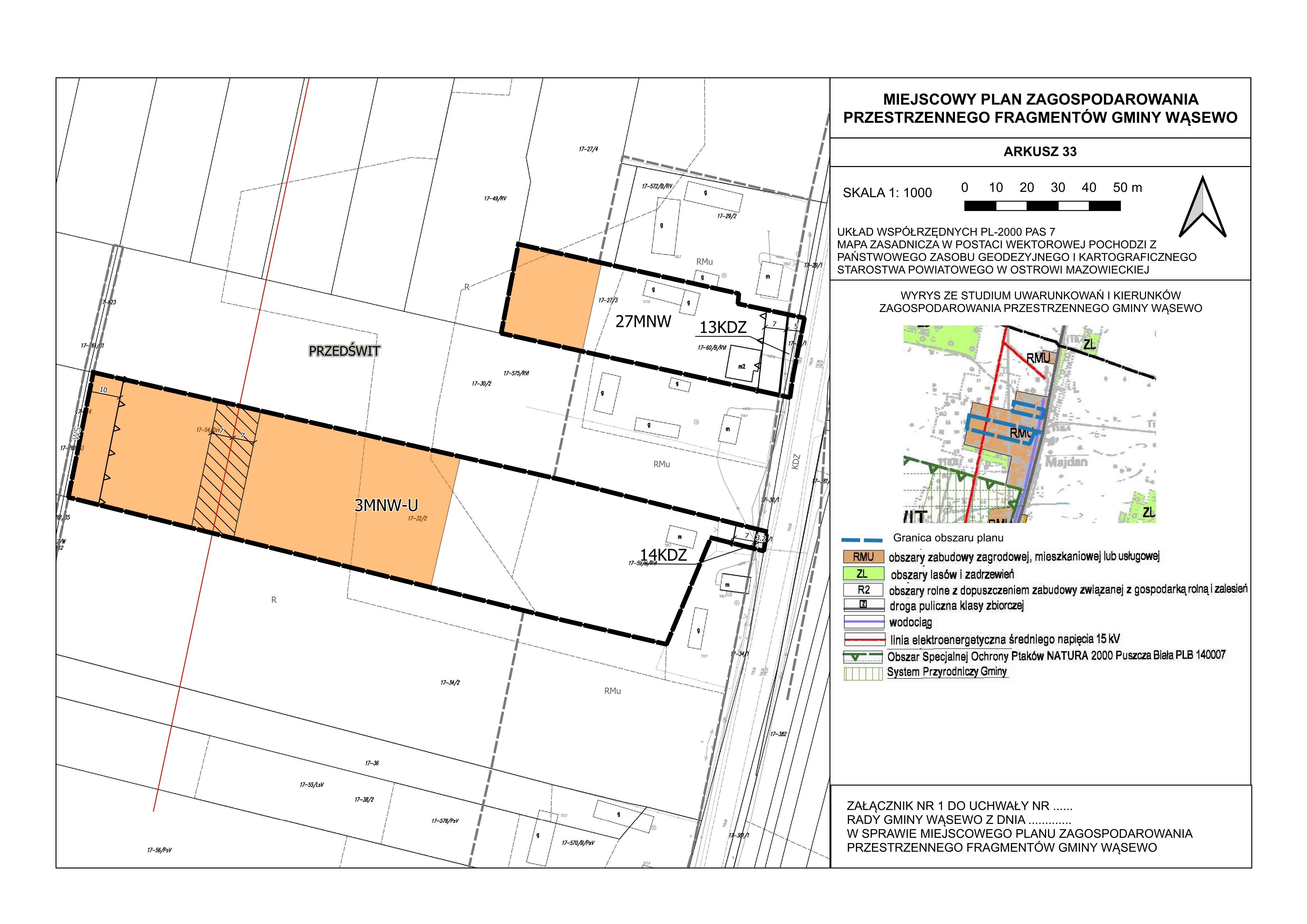The width and height of the screenshot is (1307, 924).
Task: Click the green ZL legend swatch
Action: (864, 573)
